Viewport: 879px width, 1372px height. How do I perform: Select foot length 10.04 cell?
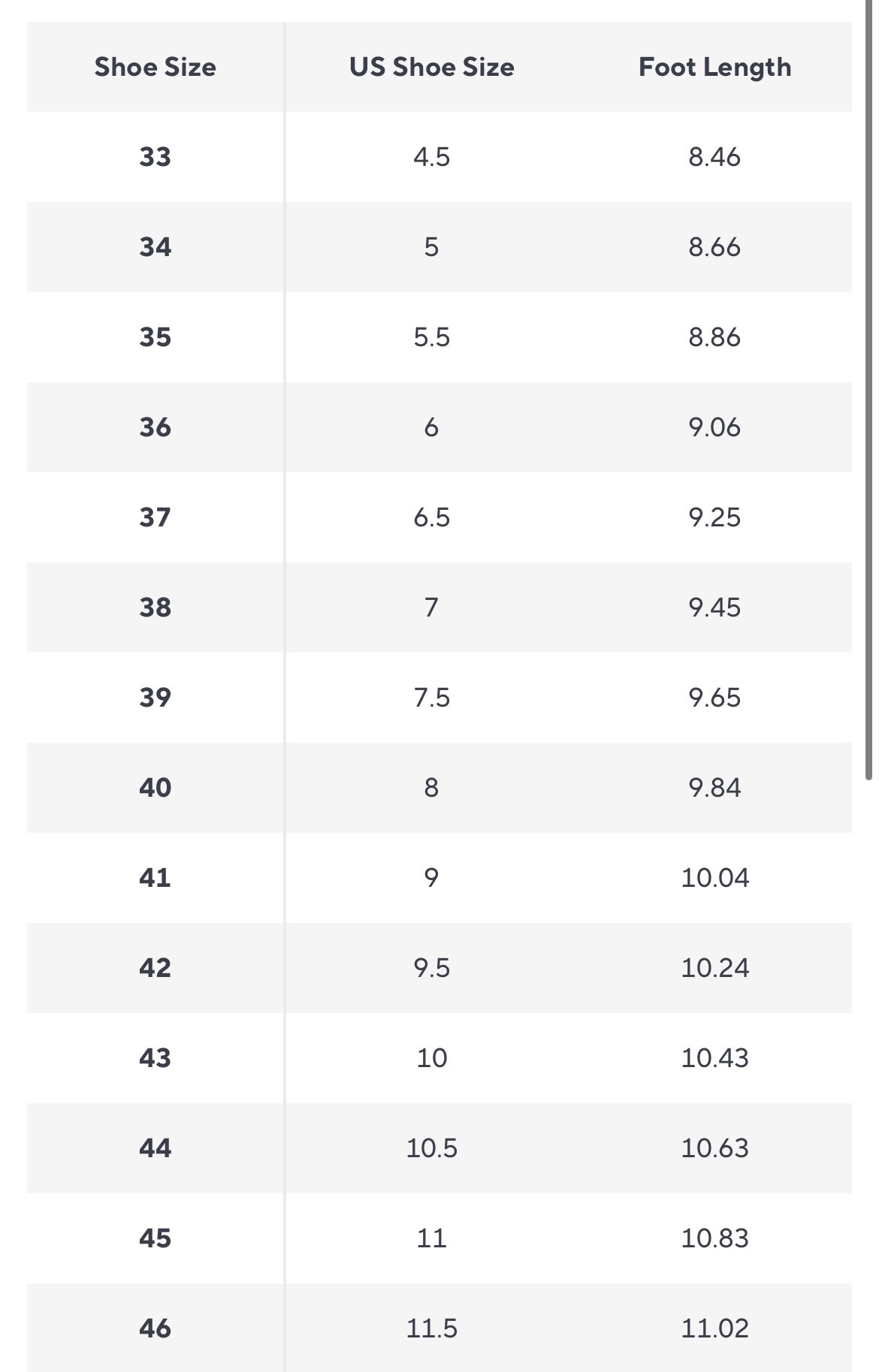tap(714, 878)
